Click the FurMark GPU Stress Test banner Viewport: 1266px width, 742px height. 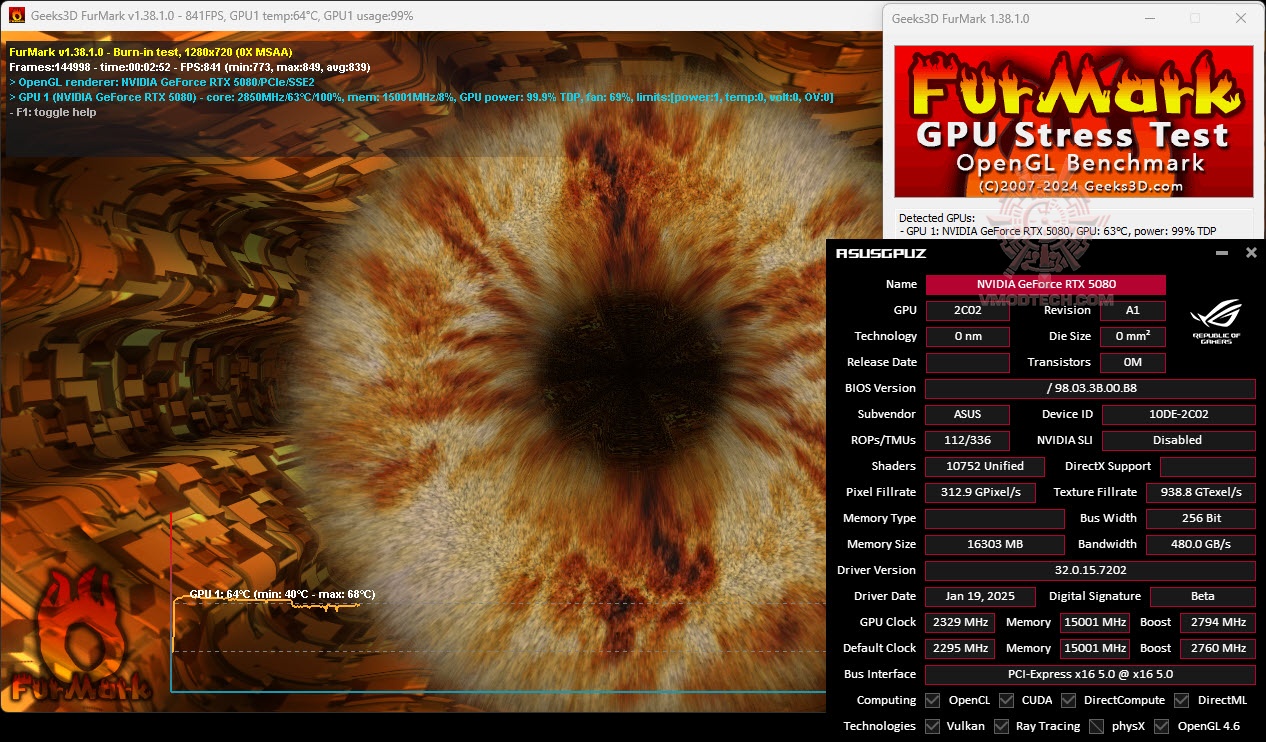1073,121
